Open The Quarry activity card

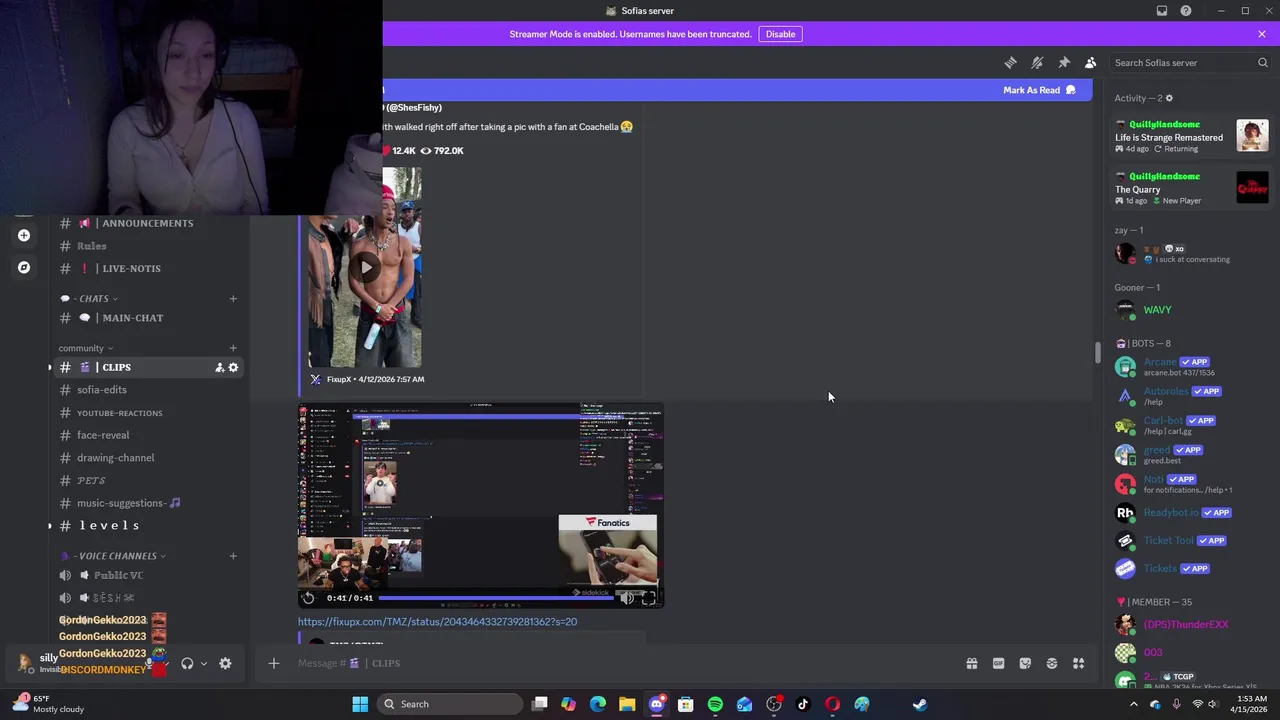point(1192,188)
